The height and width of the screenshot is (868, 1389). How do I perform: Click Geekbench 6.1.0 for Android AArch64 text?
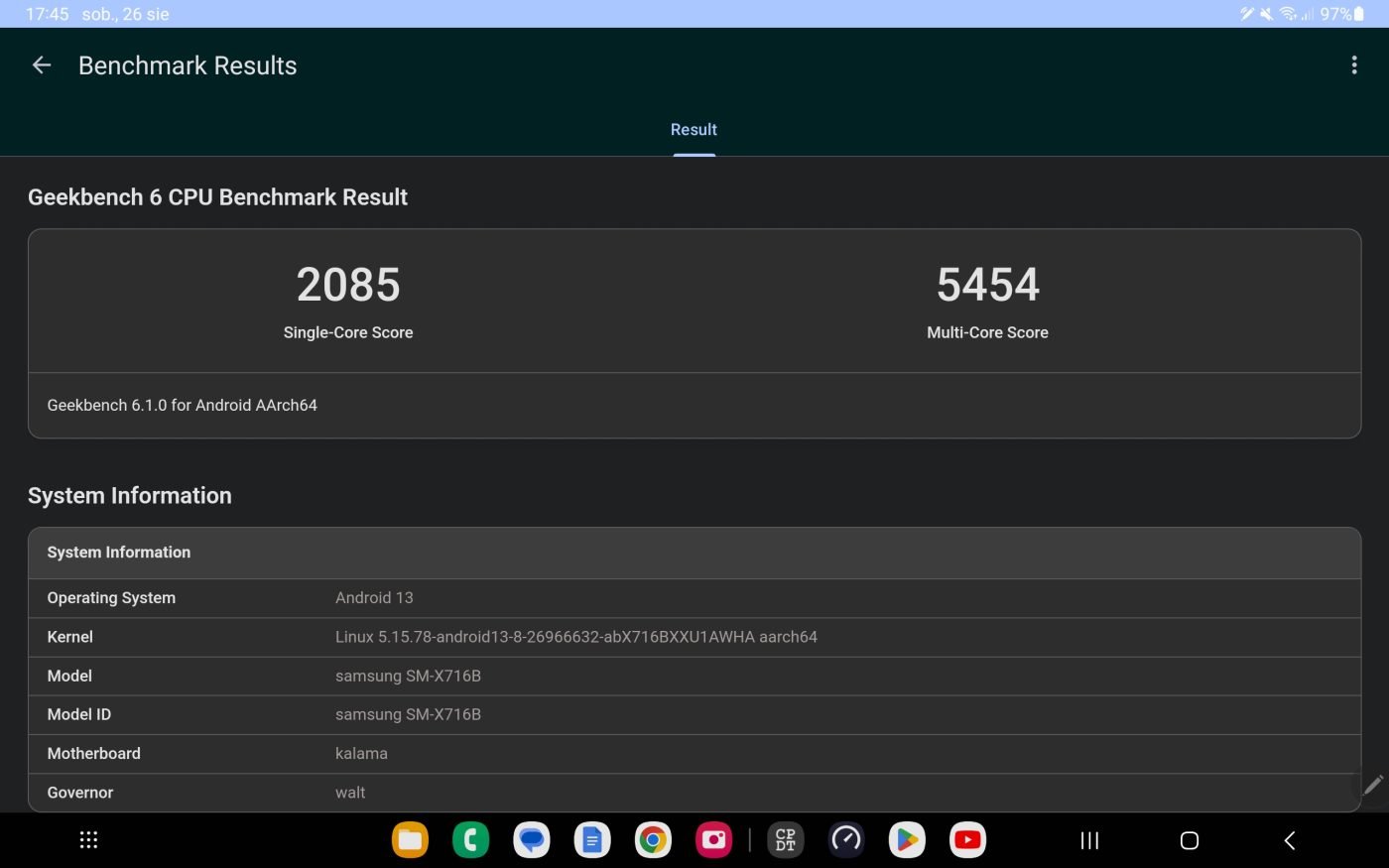click(x=183, y=405)
